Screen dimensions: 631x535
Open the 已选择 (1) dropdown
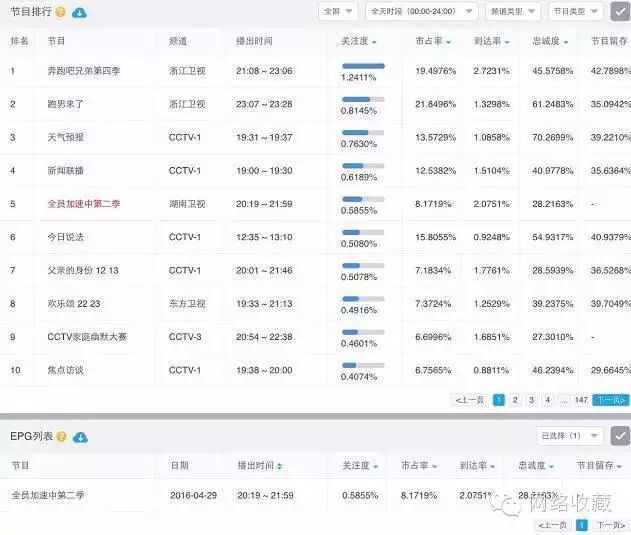(x=570, y=436)
